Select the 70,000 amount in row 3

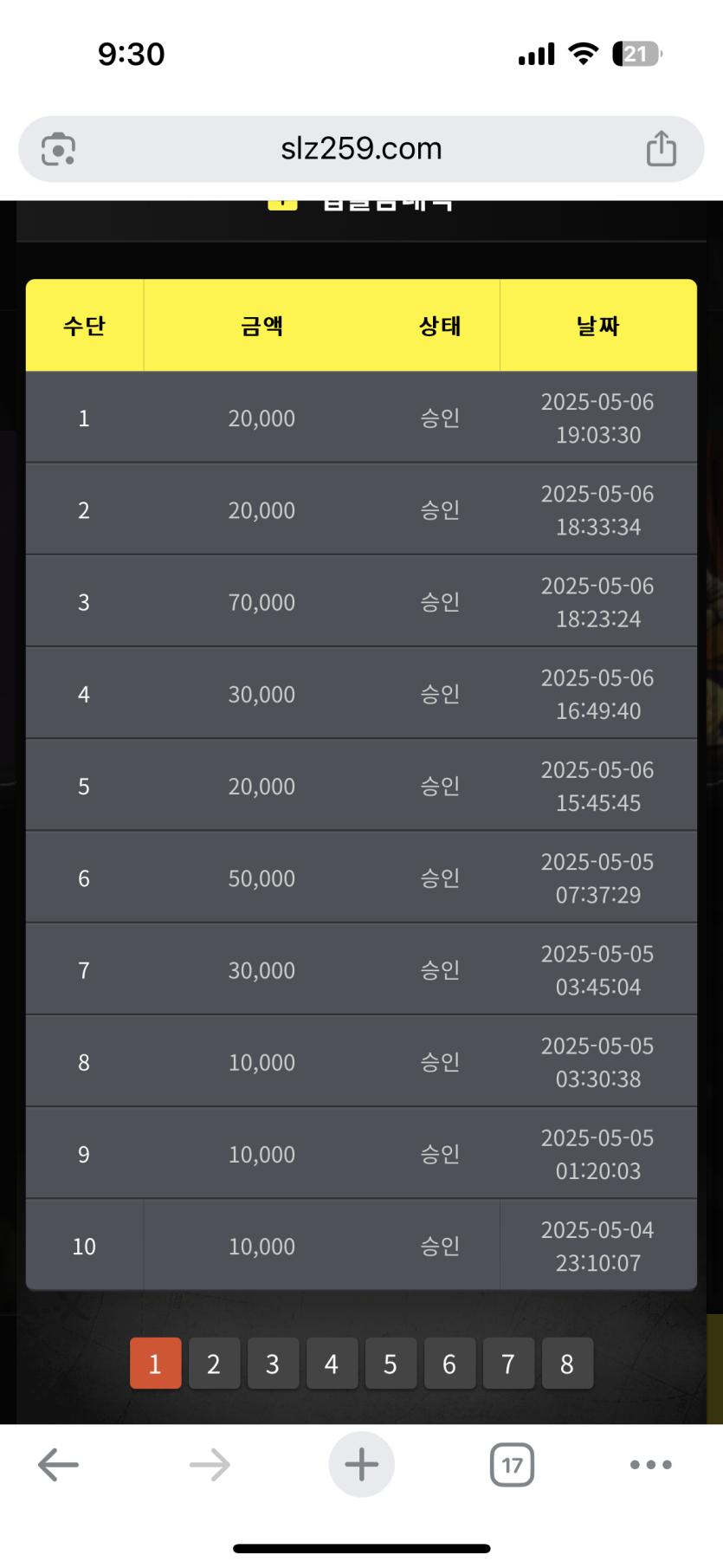coord(261,602)
